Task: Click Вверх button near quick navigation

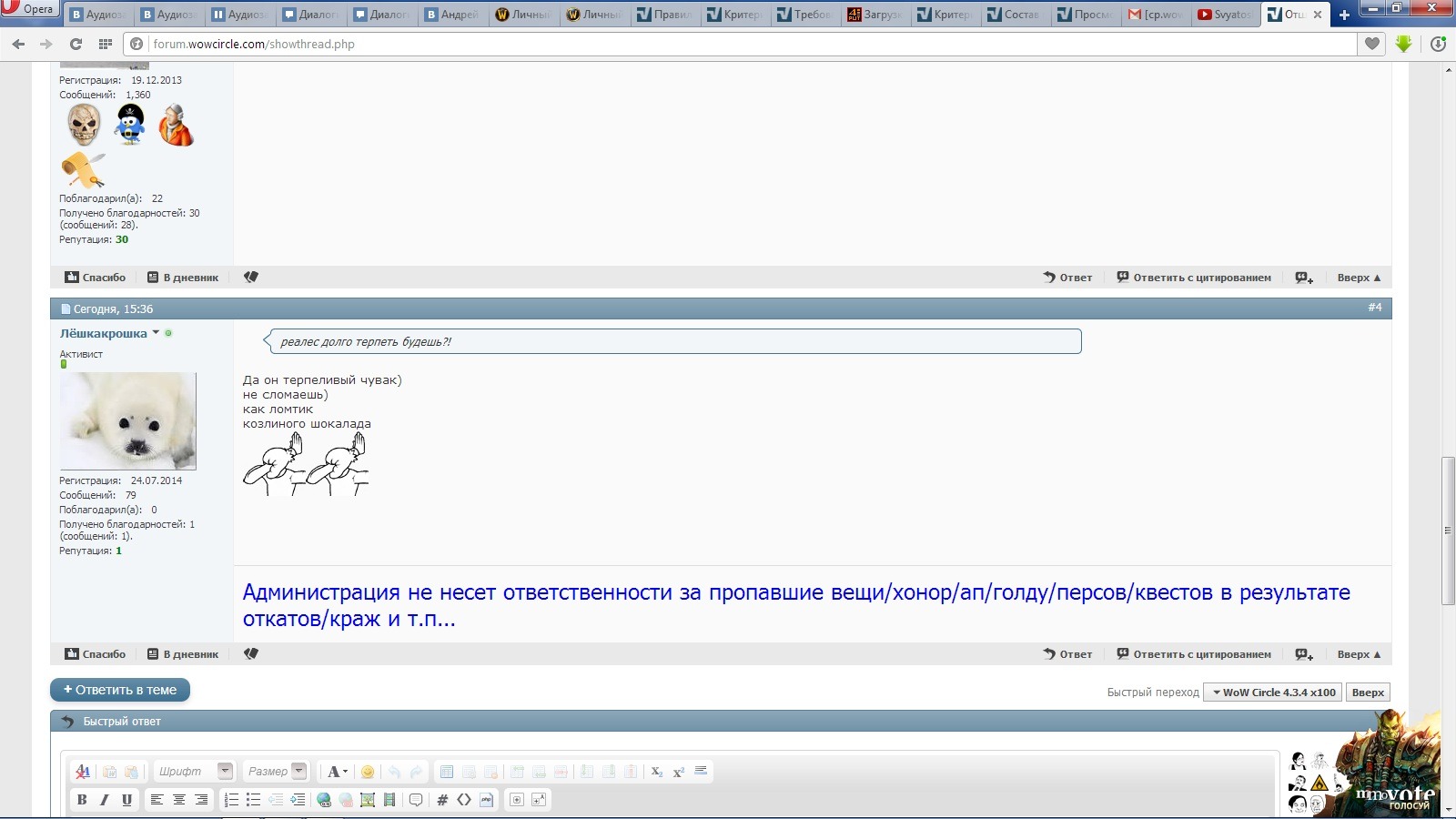Action: [x=1368, y=693]
